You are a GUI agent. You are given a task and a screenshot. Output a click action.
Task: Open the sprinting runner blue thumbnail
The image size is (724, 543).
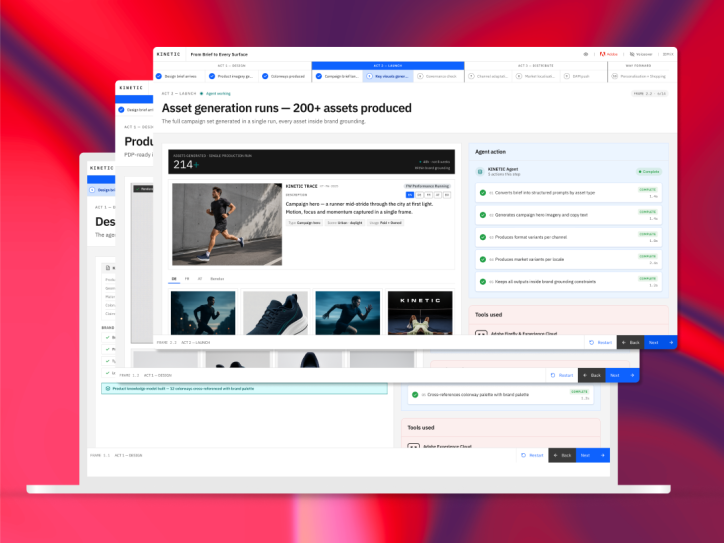pos(348,313)
